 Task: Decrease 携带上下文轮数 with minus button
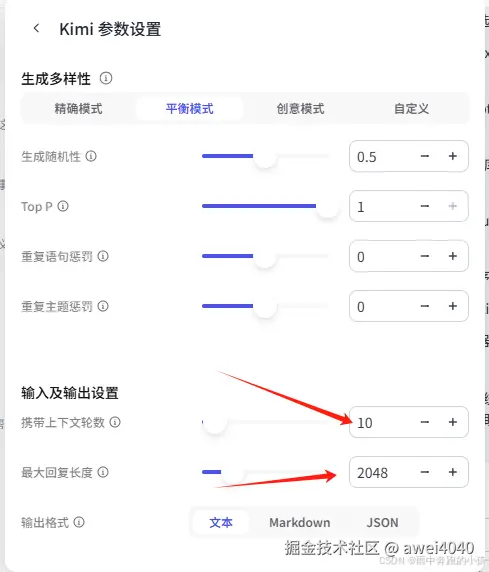point(425,422)
